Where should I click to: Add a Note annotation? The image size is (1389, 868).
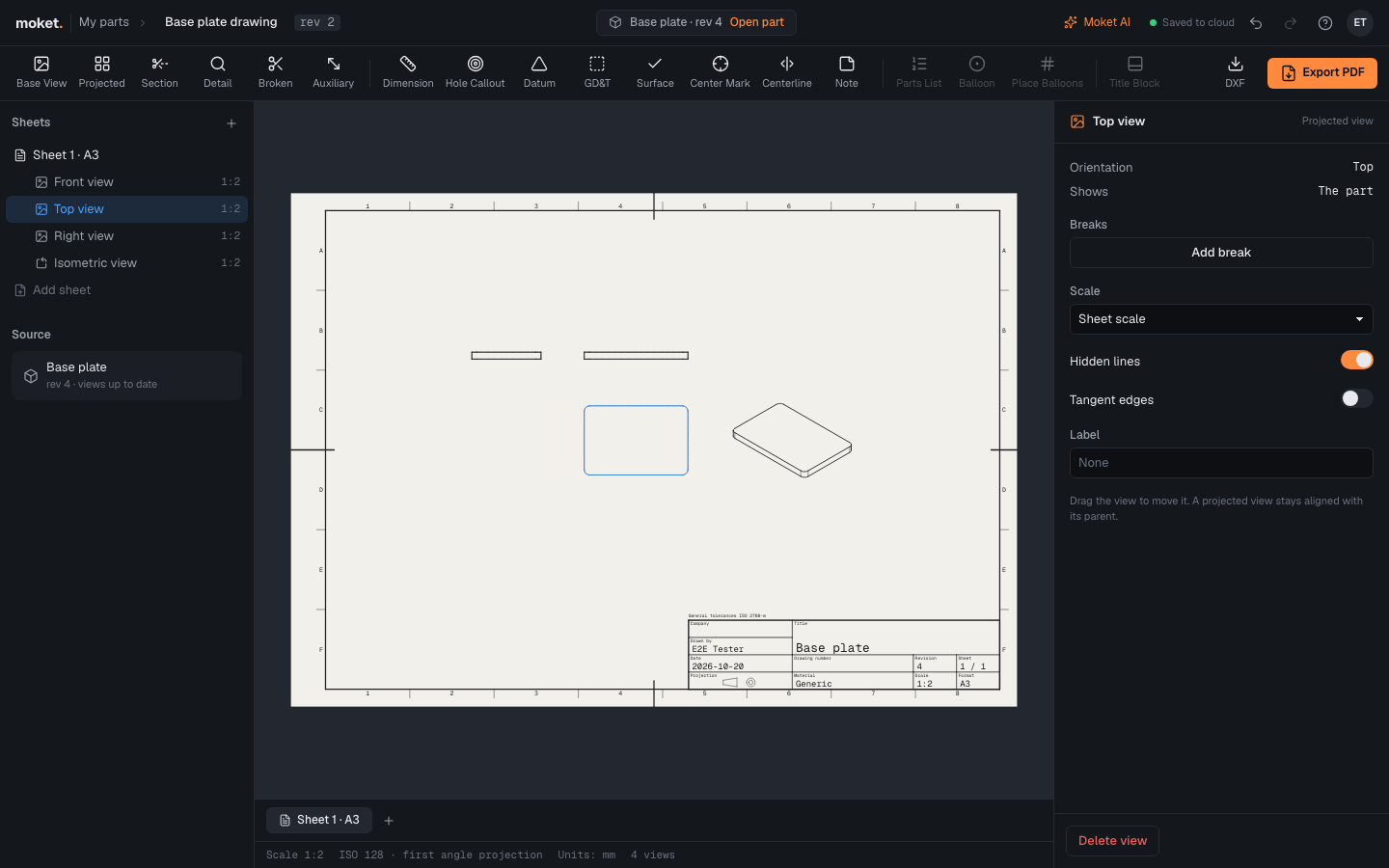(846, 72)
